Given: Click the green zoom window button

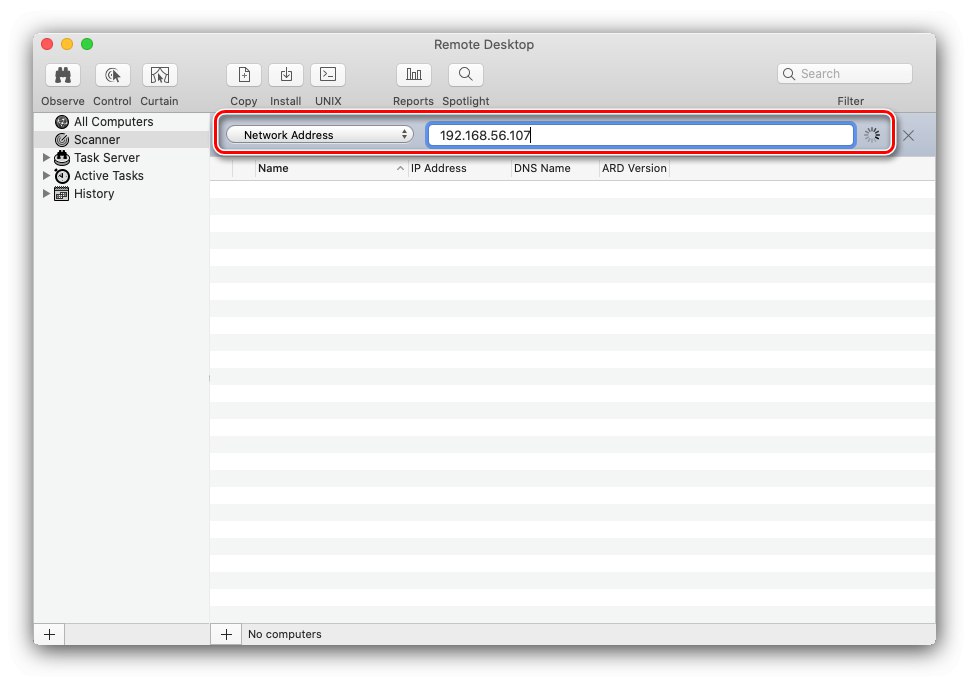Looking at the screenshot, I should pyautogui.click(x=87, y=44).
